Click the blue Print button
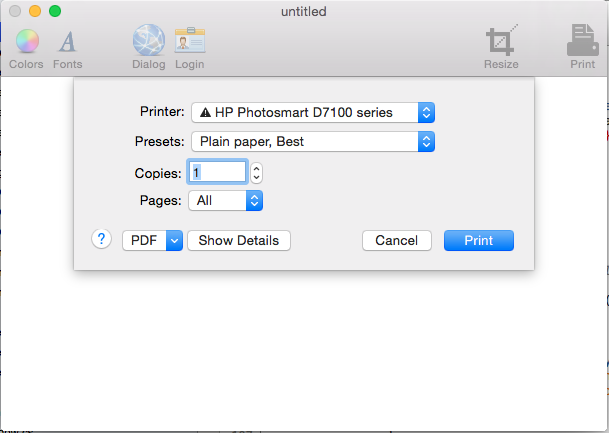 [479, 240]
